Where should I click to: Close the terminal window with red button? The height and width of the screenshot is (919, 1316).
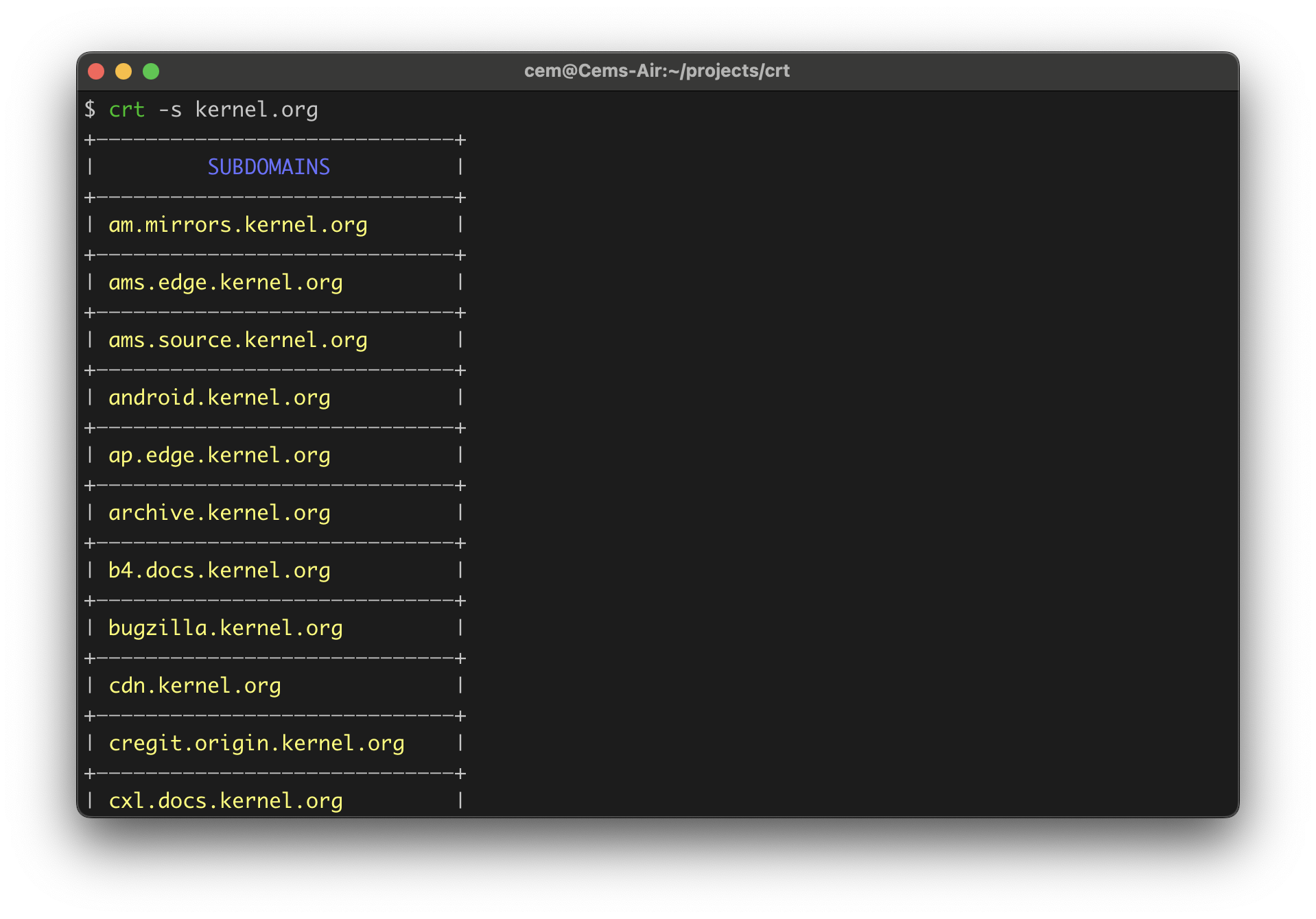point(96,71)
